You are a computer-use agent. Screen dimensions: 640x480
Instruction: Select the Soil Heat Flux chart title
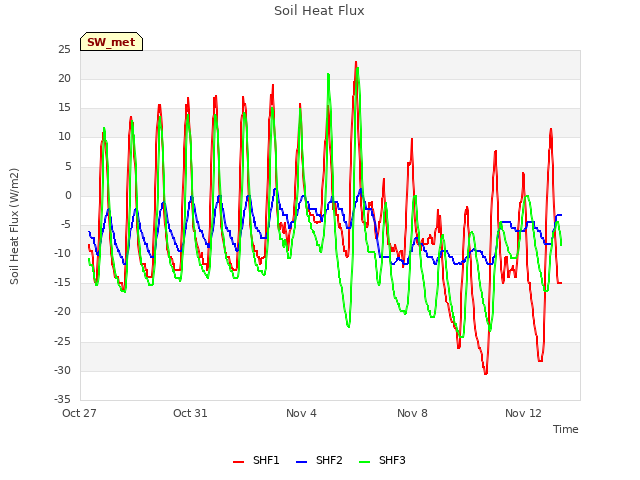(x=319, y=11)
